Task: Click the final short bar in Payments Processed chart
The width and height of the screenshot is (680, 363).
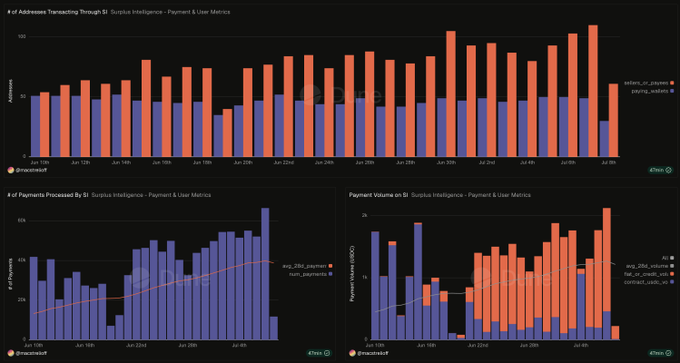Action: coord(274,328)
